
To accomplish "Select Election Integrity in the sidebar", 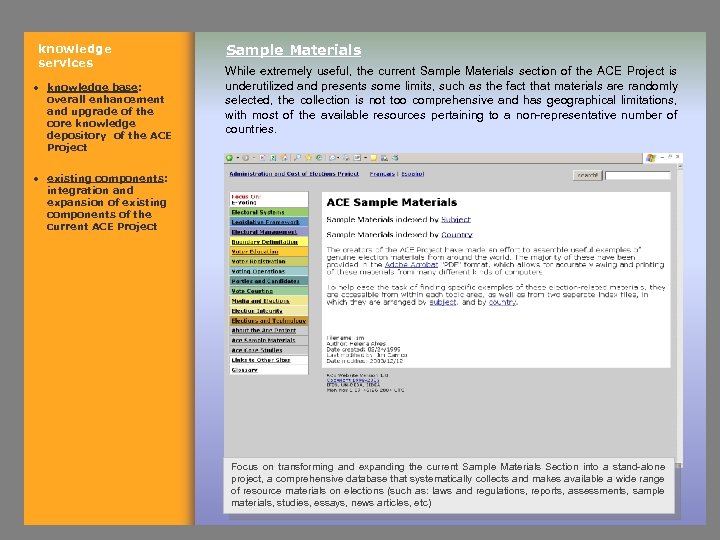I will click(x=269, y=311).
